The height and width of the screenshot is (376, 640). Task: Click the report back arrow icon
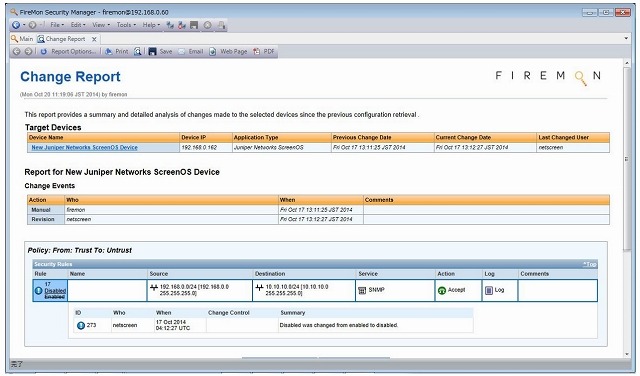[x=16, y=51]
